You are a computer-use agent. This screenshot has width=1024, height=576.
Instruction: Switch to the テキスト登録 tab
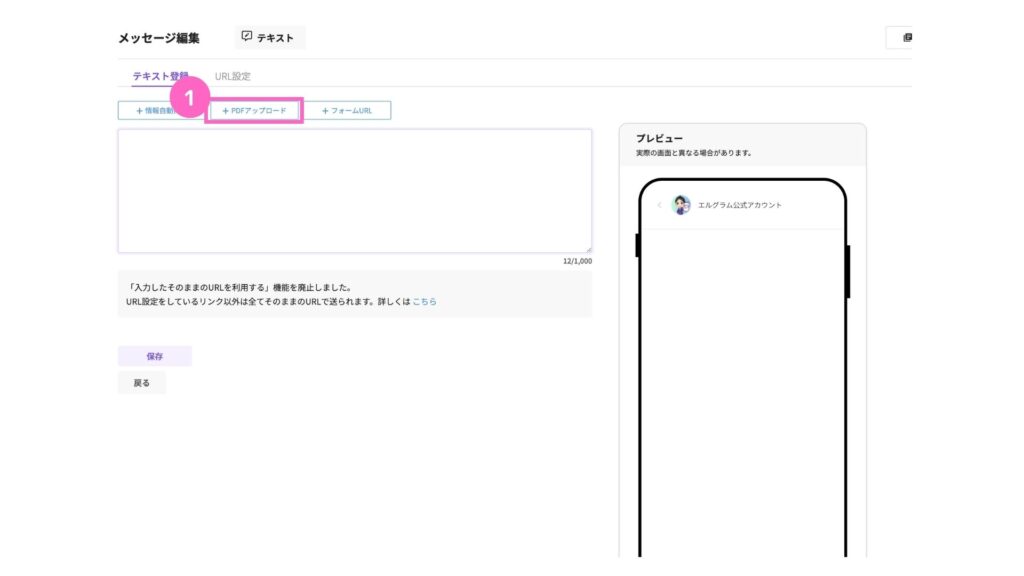(160, 76)
